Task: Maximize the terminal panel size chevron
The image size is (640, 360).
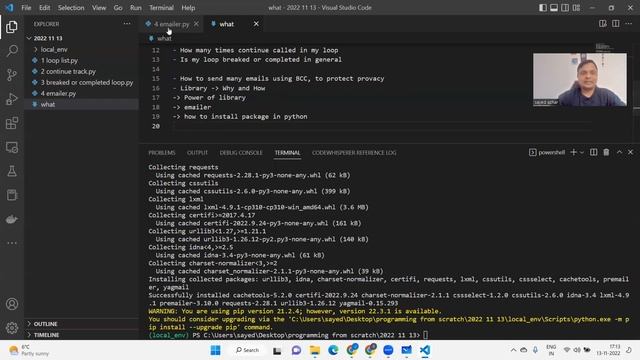Action: click(x=619, y=152)
